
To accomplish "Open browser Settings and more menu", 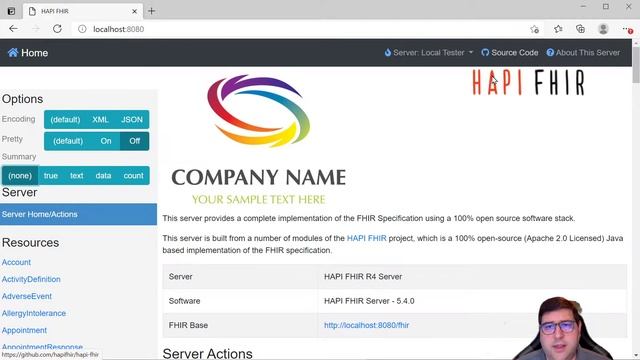I will (627, 29).
